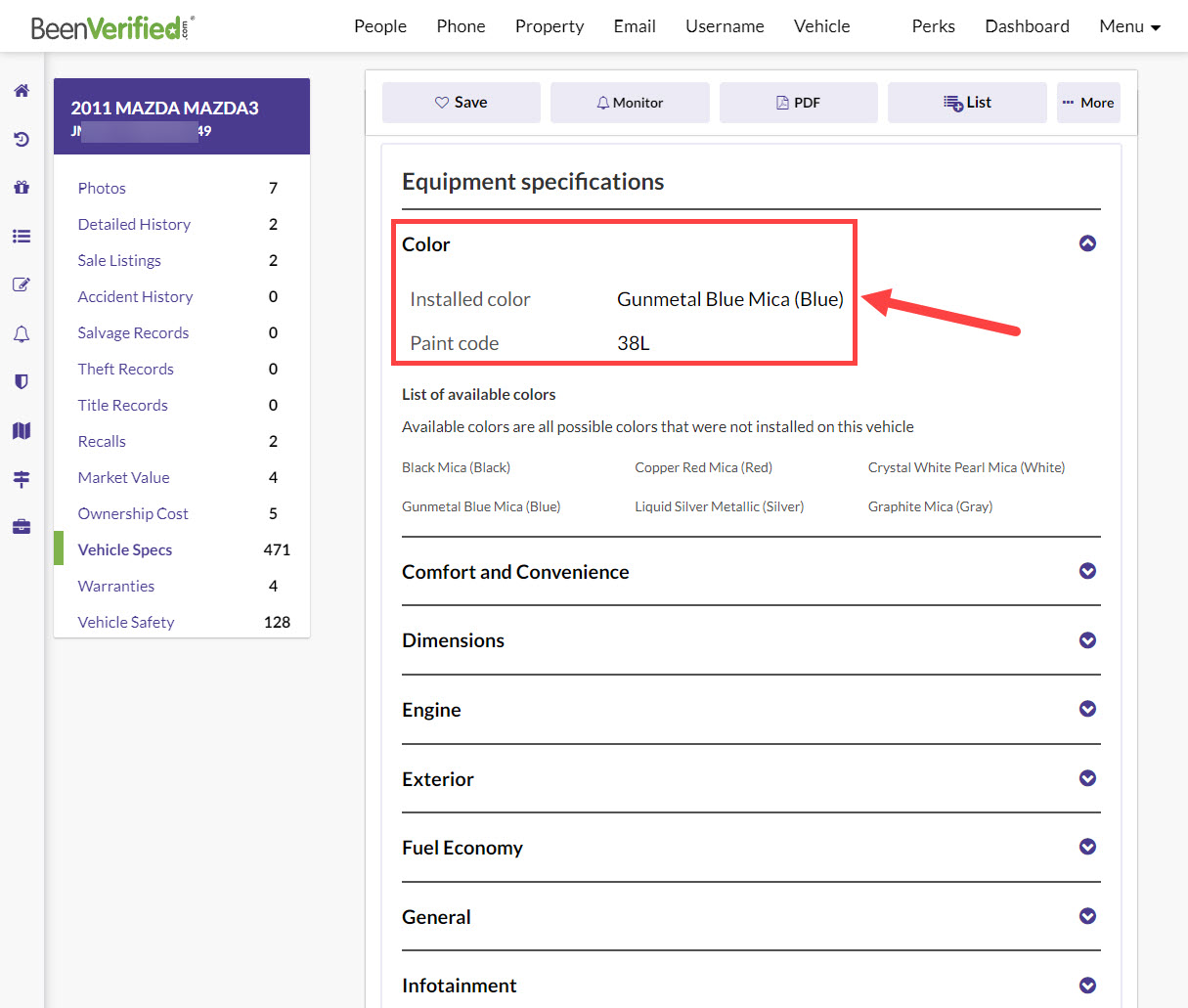Viewport: 1188px width, 1008px height.
Task: Click 'Graphite Mica (Gray)' available color
Action: click(x=930, y=506)
